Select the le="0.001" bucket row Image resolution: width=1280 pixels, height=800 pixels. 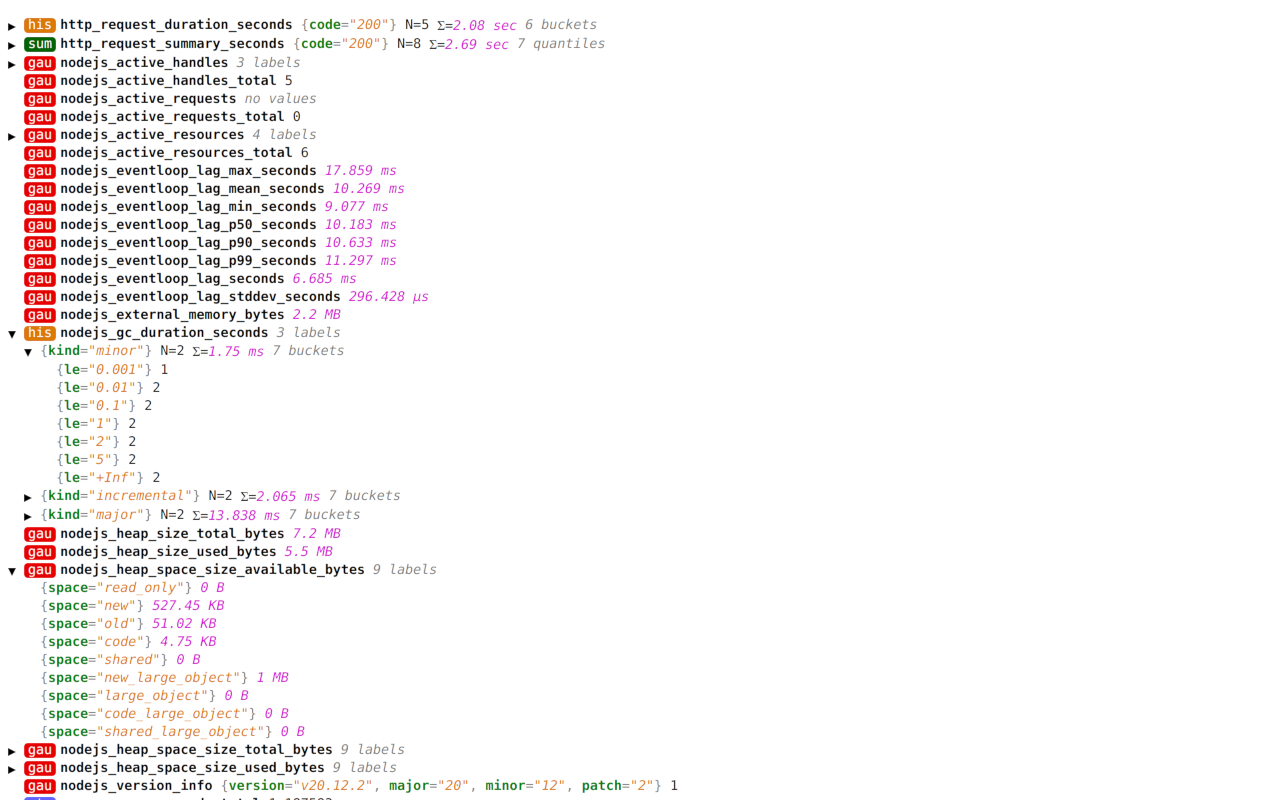[112, 370]
